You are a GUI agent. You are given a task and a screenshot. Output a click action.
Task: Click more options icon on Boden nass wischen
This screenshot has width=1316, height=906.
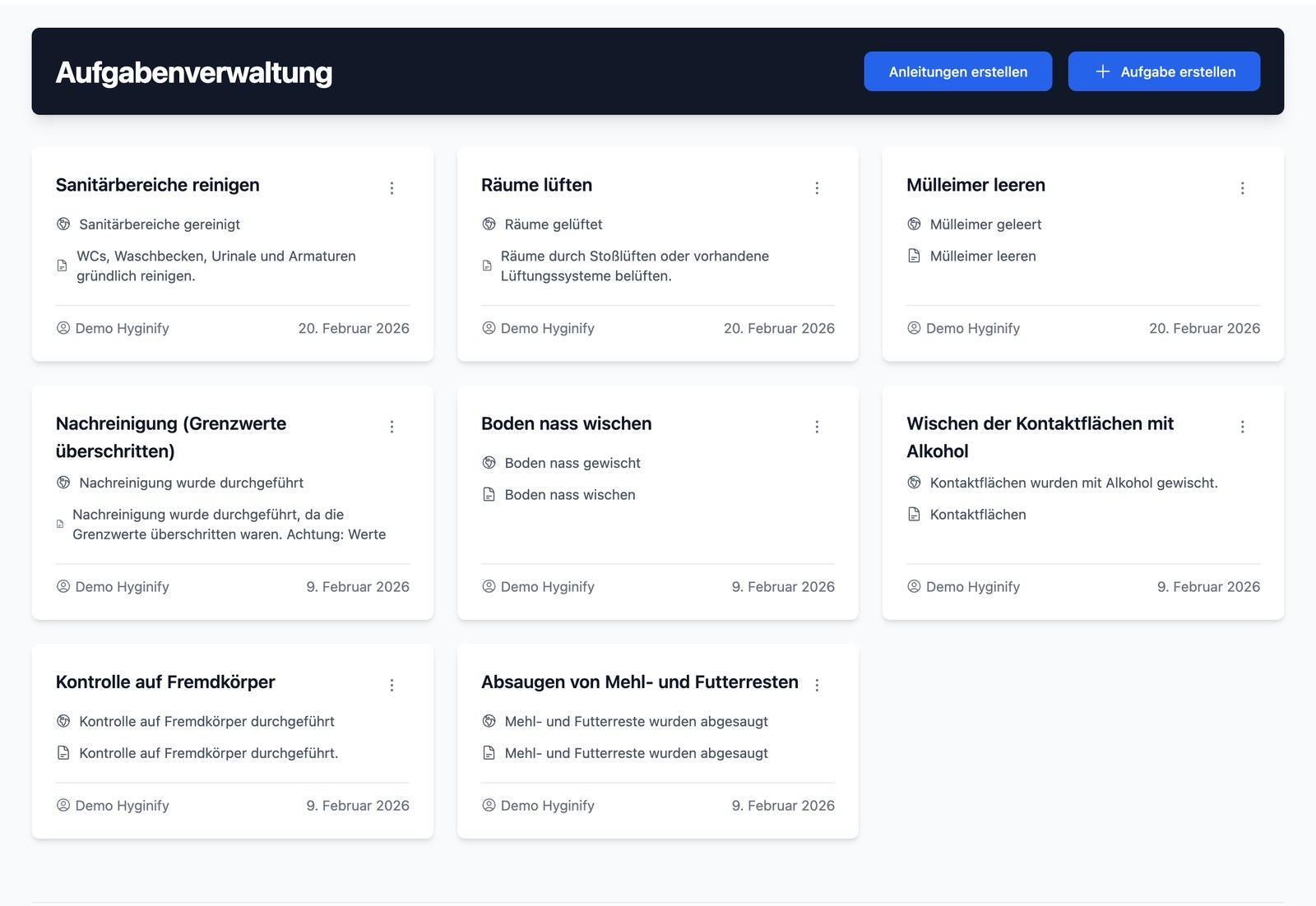[x=817, y=427]
